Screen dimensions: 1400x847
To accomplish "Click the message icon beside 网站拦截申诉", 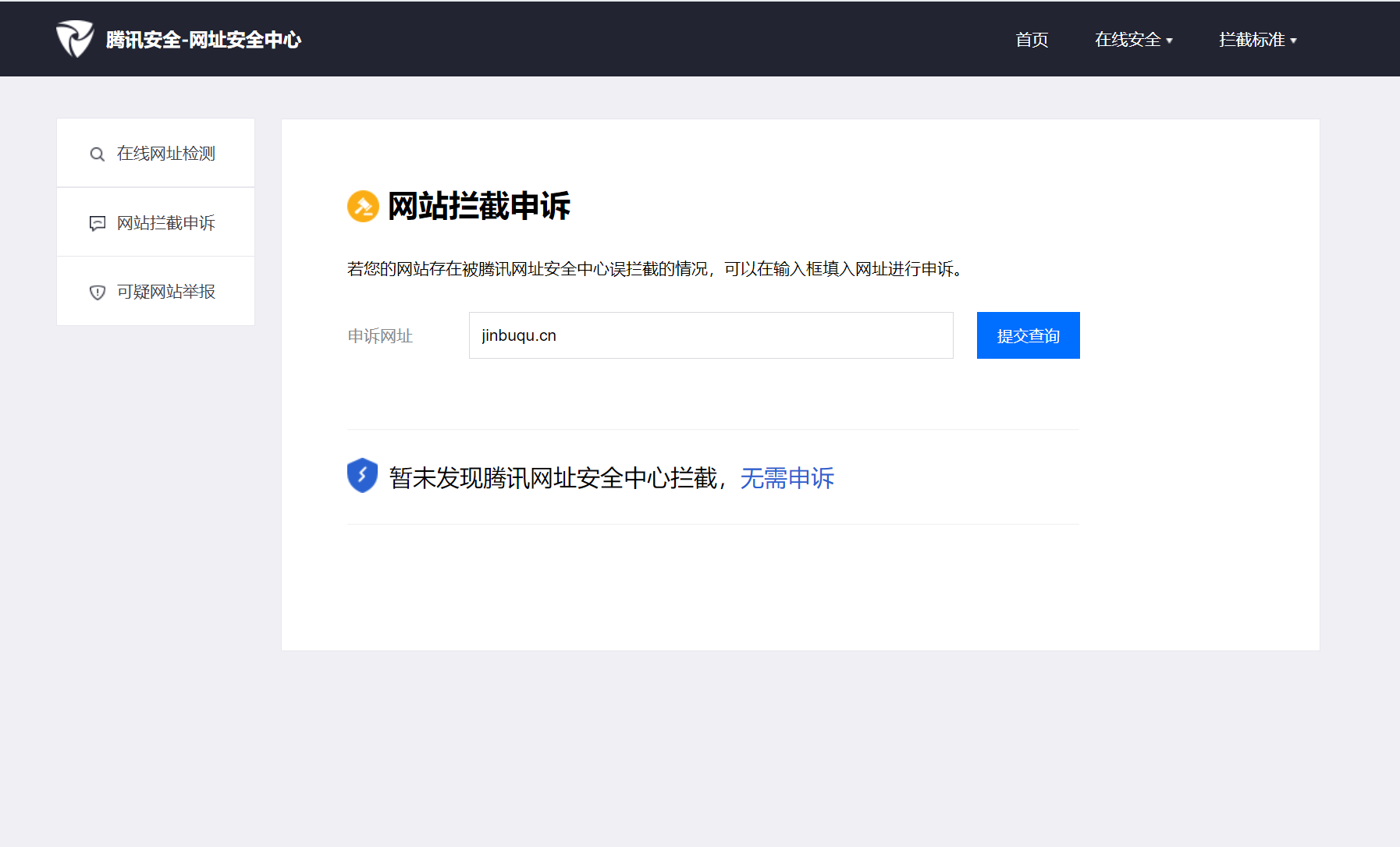I will click(98, 224).
